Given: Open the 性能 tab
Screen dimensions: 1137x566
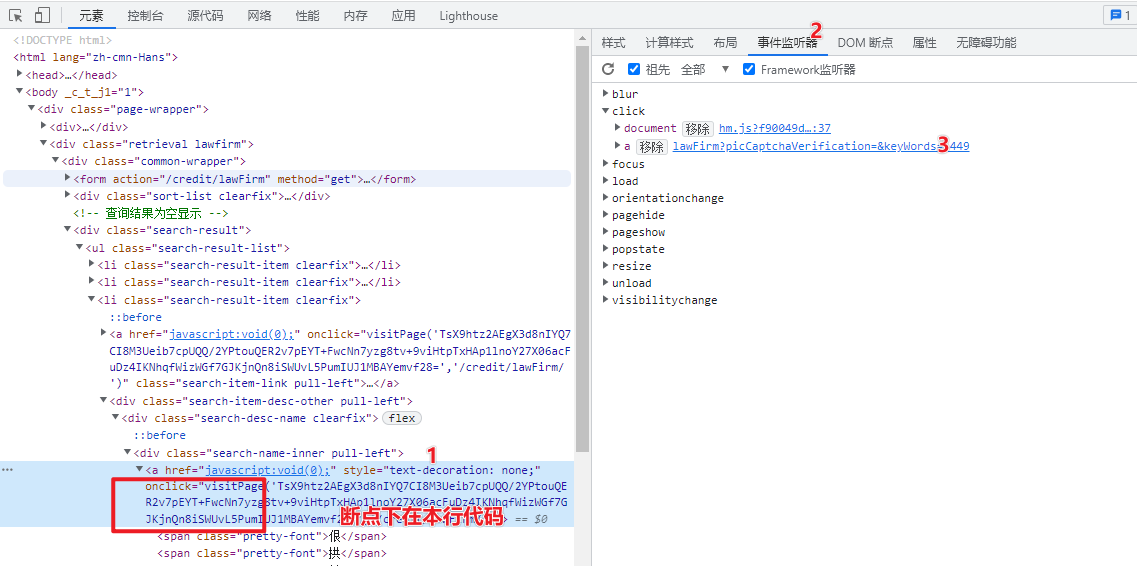Looking at the screenshot, I should pyautogui.click(x=307, y=16).
